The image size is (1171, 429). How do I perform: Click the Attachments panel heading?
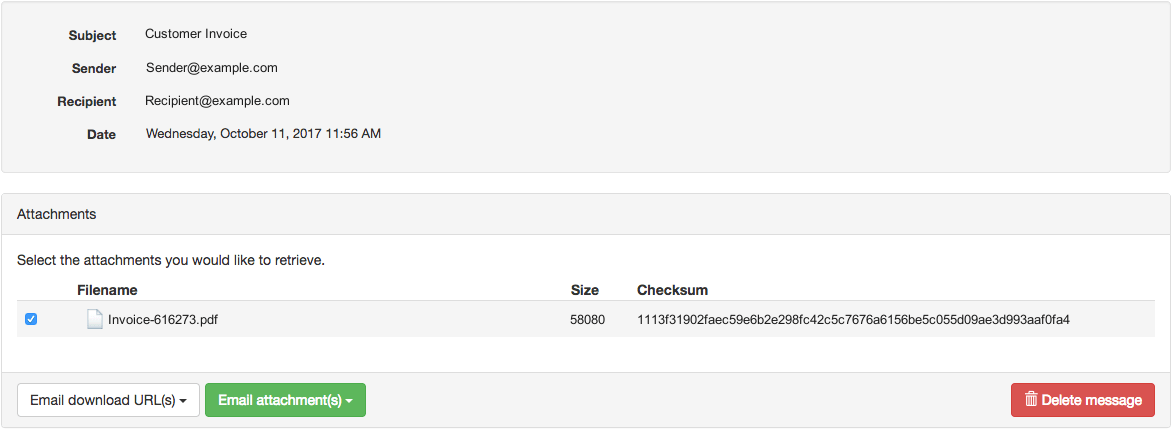56,214
